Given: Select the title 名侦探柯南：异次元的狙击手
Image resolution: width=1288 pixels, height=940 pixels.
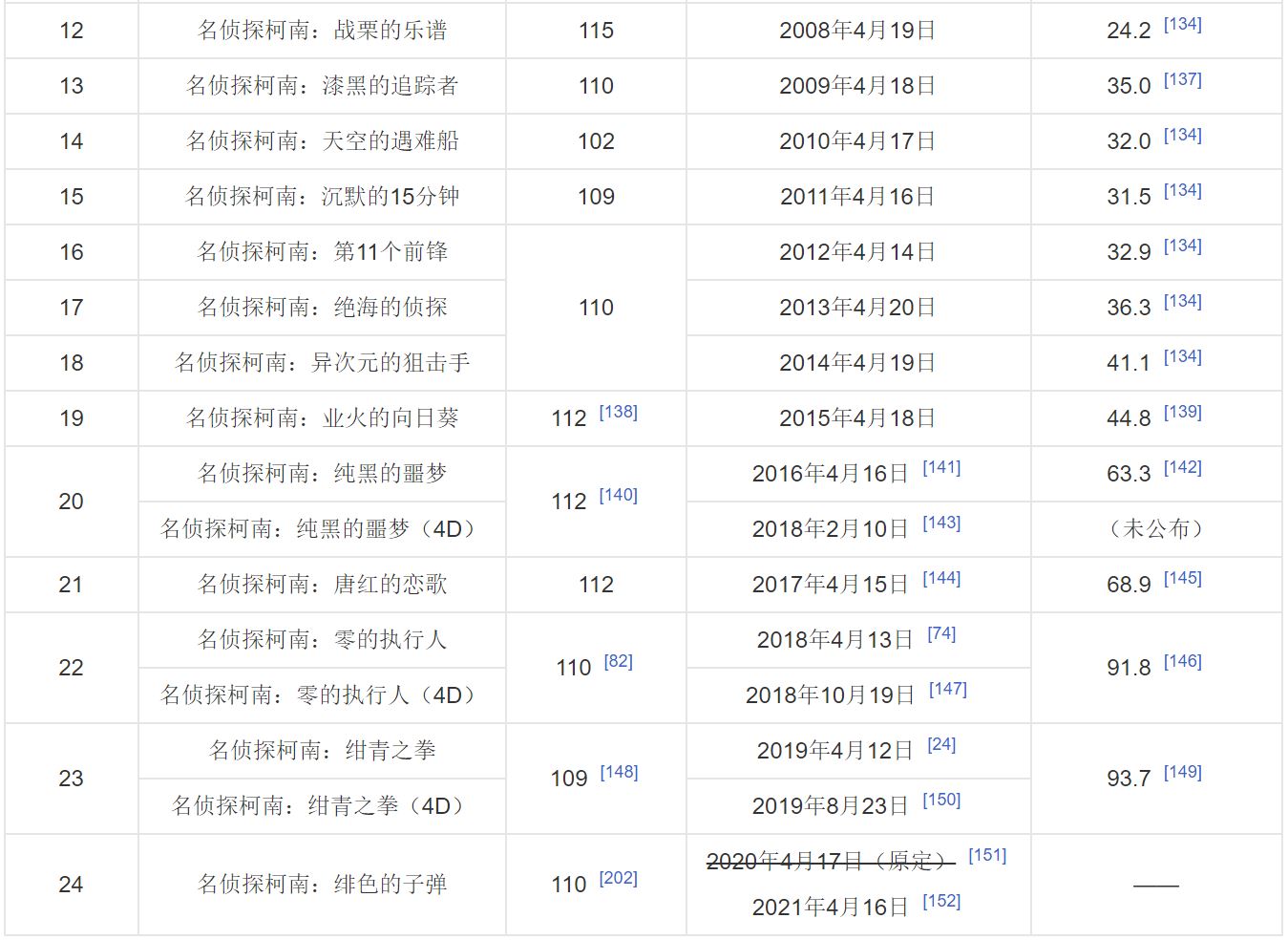Looking at the screenshot, I should [322, 363].
